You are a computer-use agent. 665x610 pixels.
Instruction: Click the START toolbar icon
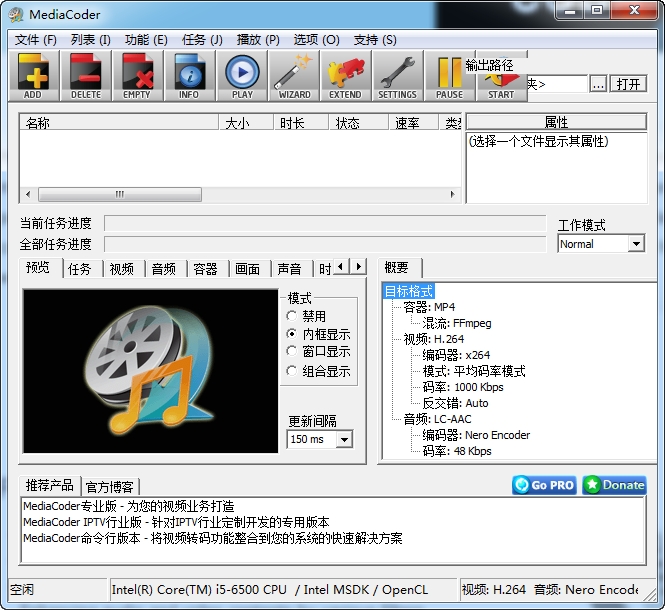coord(502,85)
